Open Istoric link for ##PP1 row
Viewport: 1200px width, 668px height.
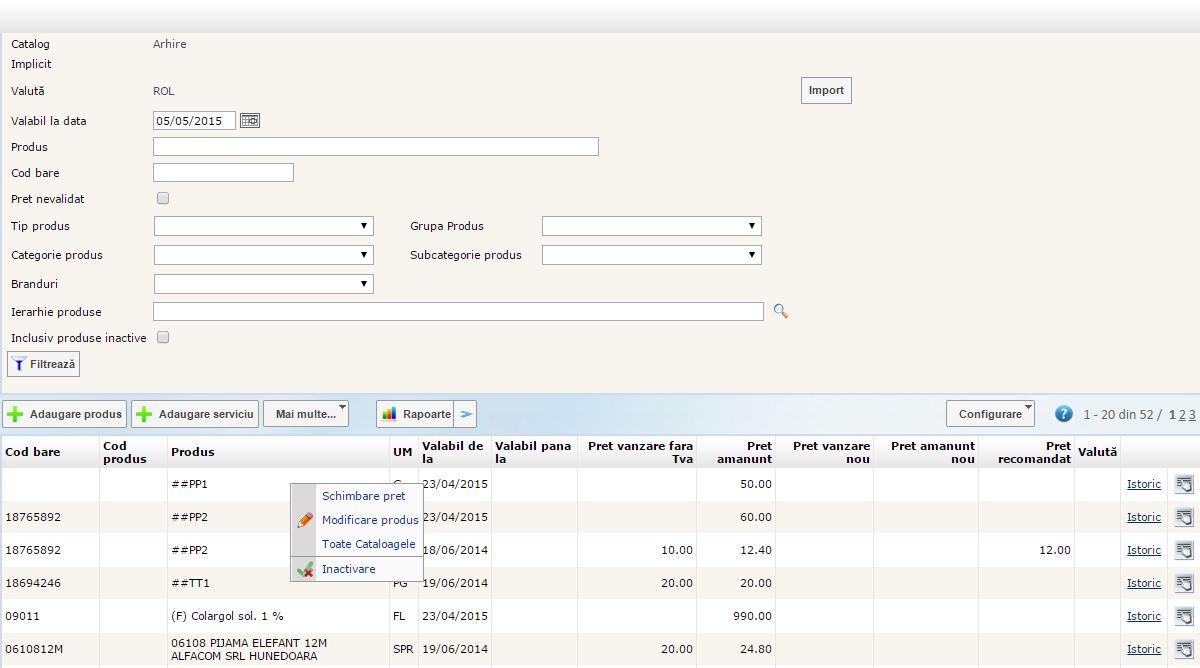coord(1143,485)
